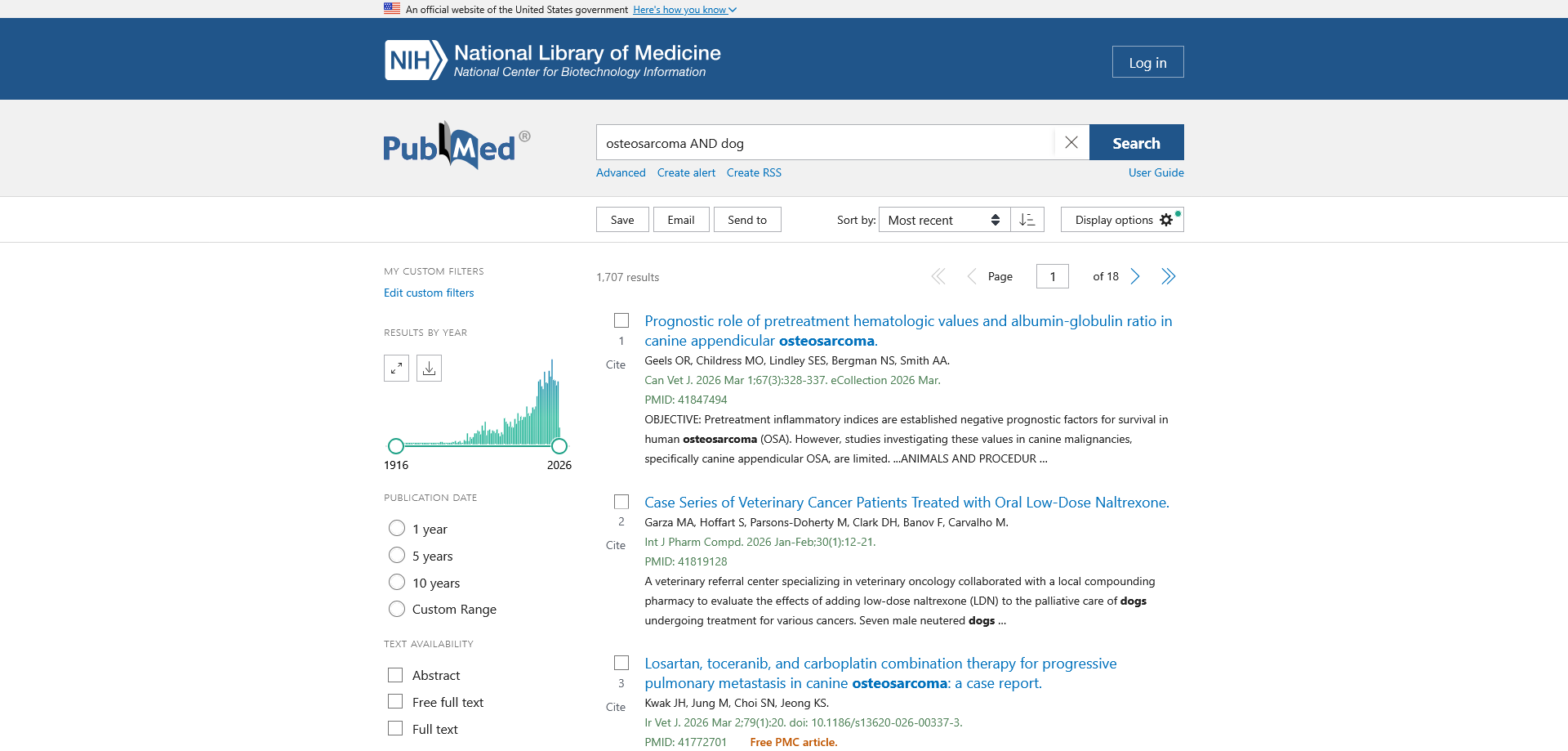Click Create RSS link
Viewport: 1568px width, 751px height.
point(754,172)
